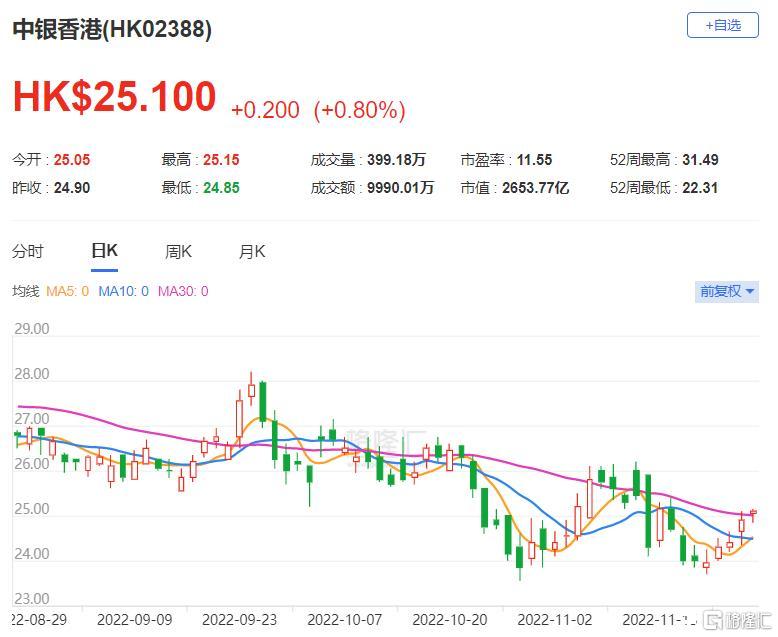Click the MA10 moving average label
778x637 pixels.
pos(124,291)
